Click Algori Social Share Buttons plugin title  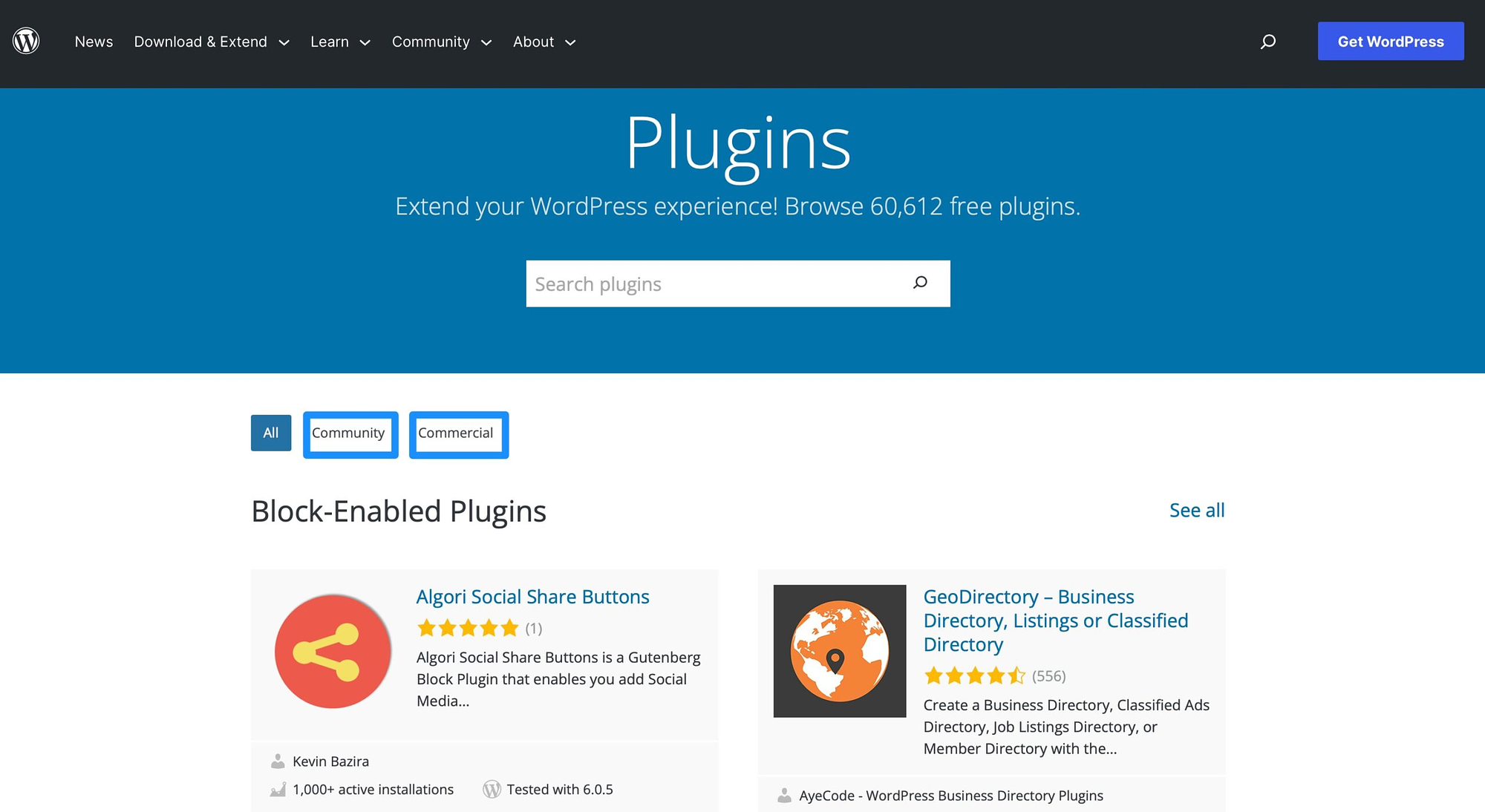point(533,596)
